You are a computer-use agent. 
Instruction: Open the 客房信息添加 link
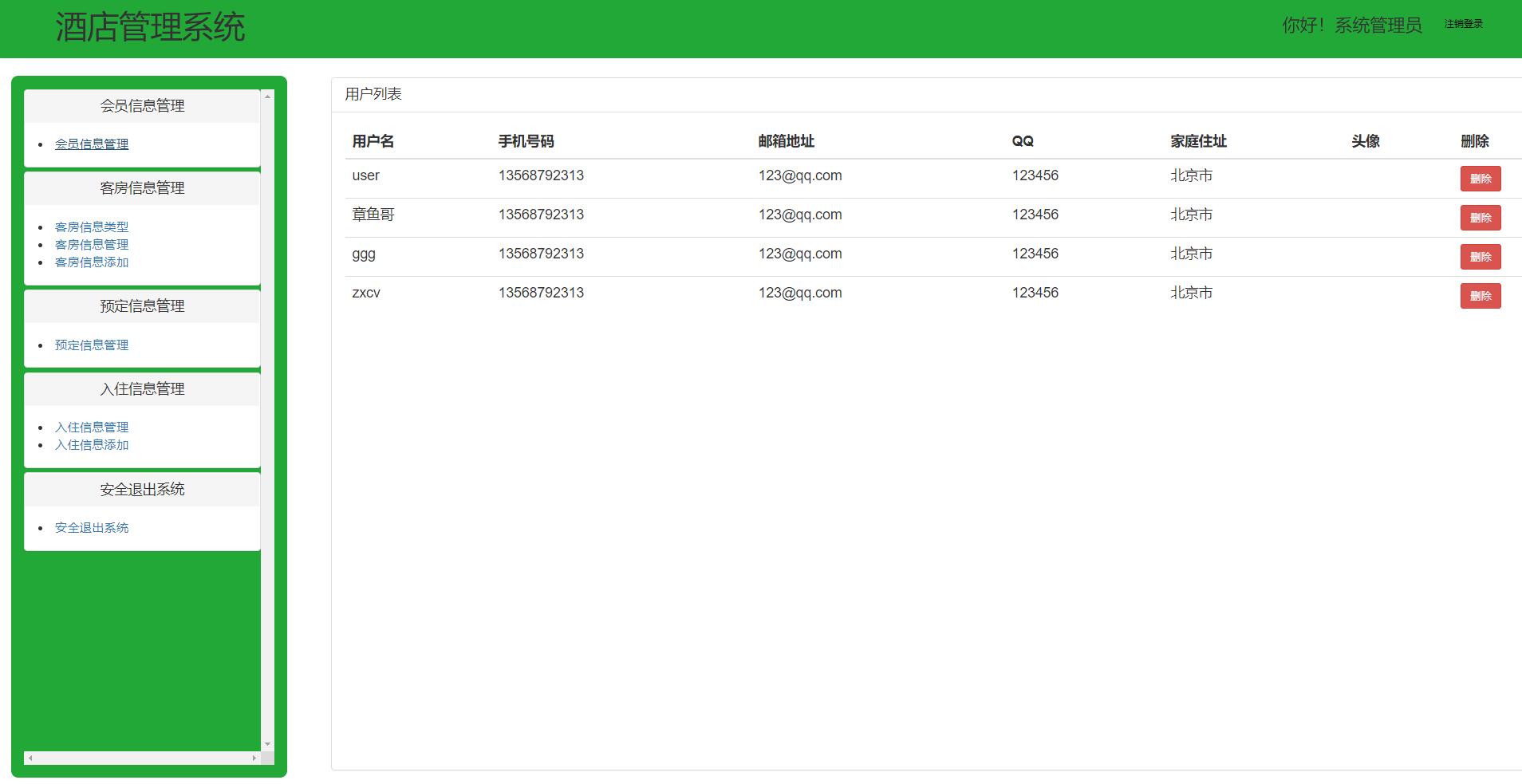point(92,262)
